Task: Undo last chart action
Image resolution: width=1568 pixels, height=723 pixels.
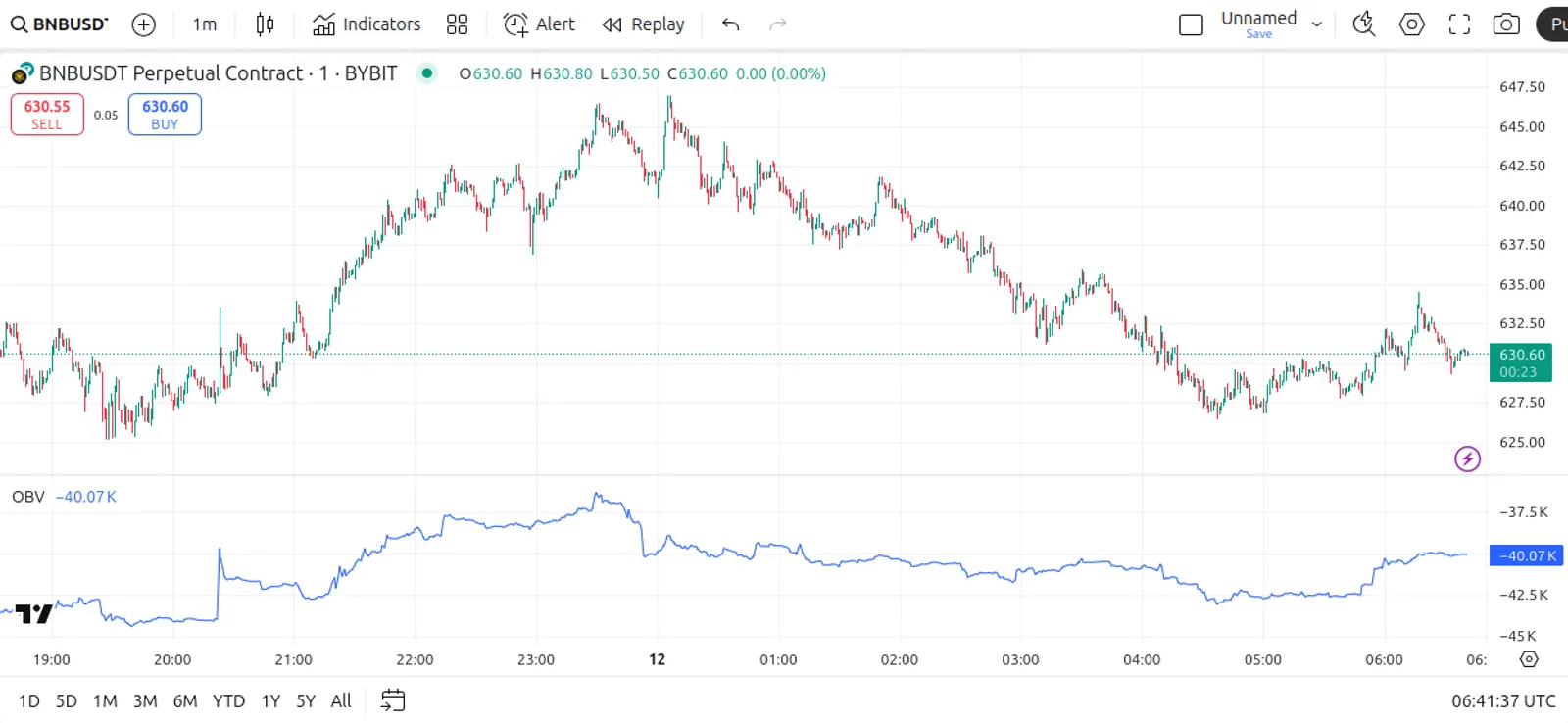Action: (730, 24)
